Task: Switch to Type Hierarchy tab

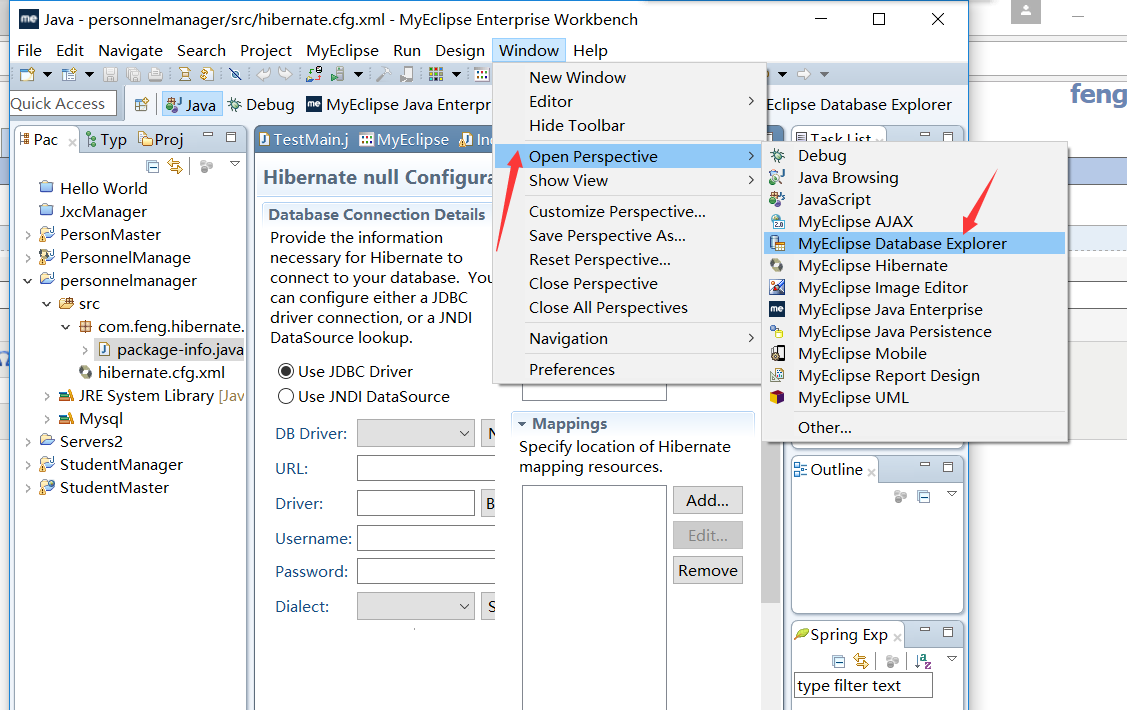Action: (x=106, y=139)
